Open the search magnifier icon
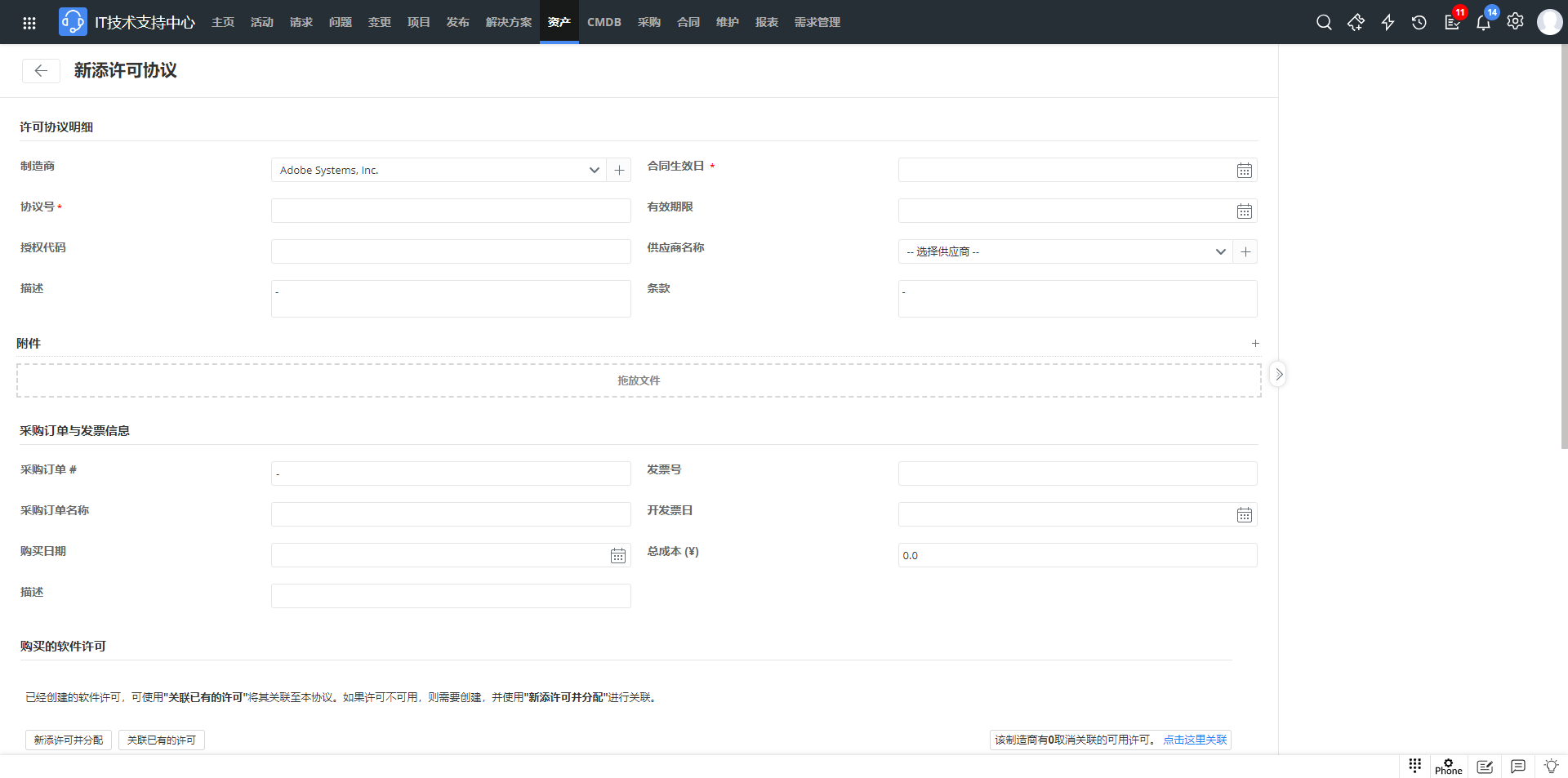Screen dimensions: 1568x778 (1324, 22)
